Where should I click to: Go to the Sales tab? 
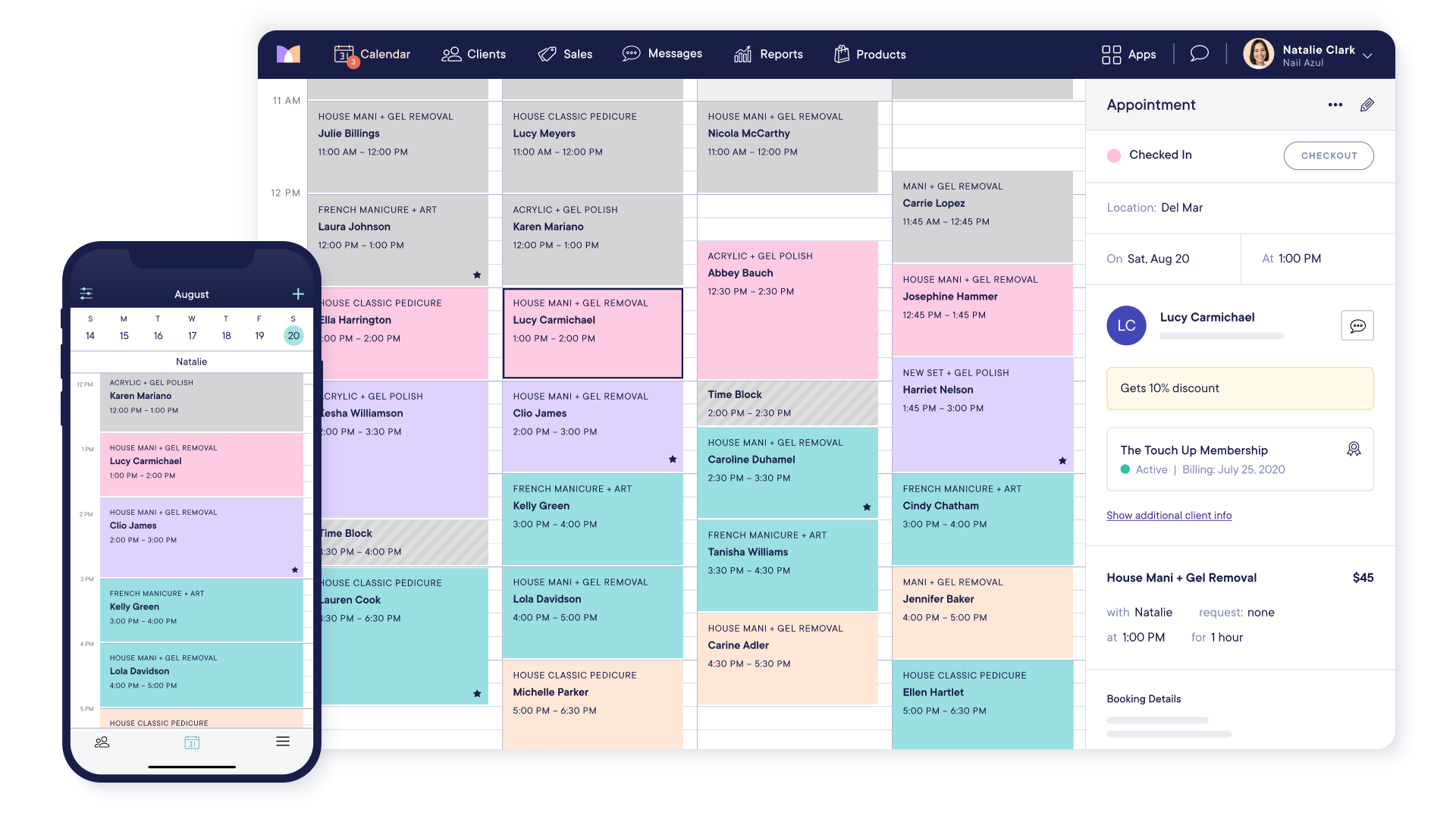(565, 54)
